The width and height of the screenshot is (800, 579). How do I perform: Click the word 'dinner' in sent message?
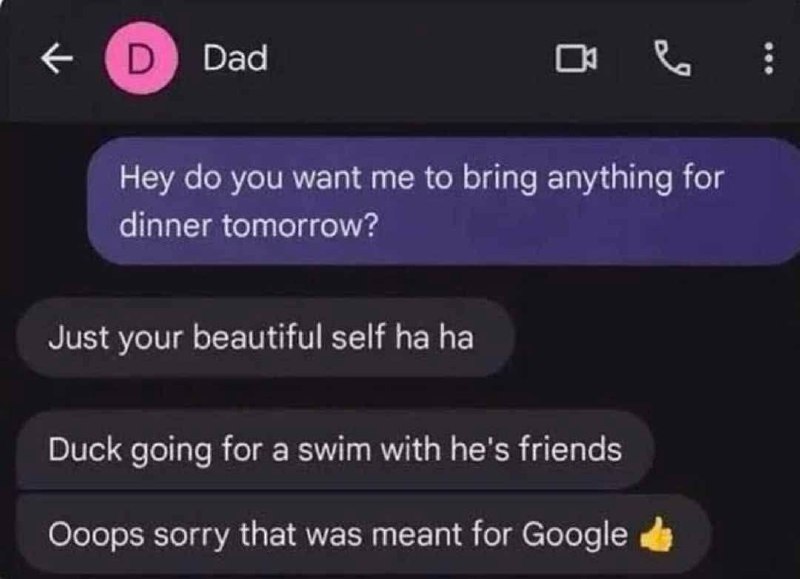[165, 225]
